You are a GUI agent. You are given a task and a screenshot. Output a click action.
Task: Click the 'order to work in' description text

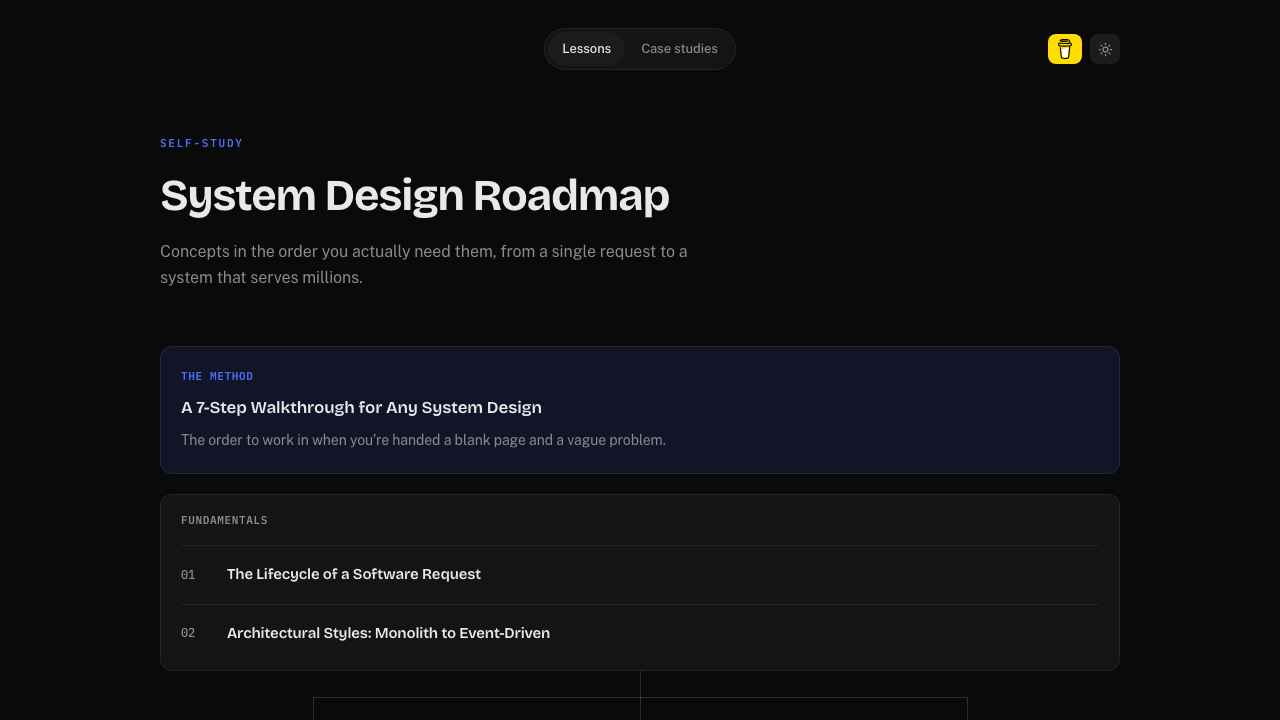click(x=423, y=440)
